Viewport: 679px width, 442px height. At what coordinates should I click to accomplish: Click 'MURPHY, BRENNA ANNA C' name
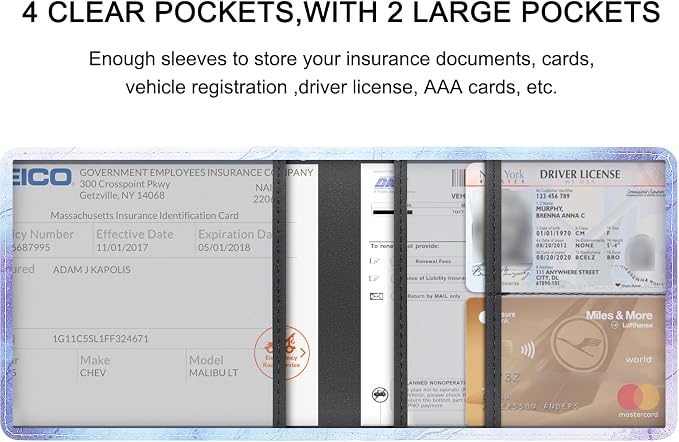tap(560, 212)
